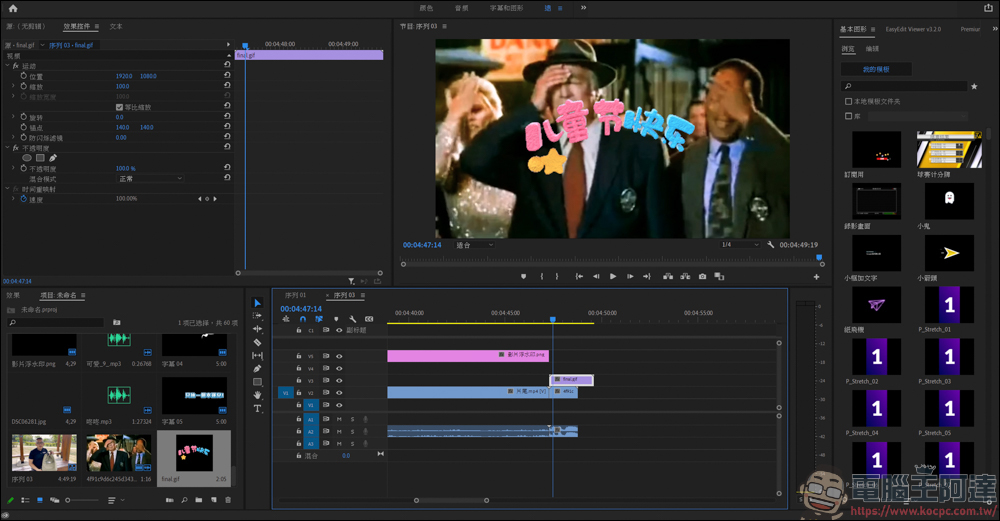This screenshot has height=521, width=1000.
Task: Create an ellipse mask under opacity
Action: pyautogui.click(x=27, y=158)
